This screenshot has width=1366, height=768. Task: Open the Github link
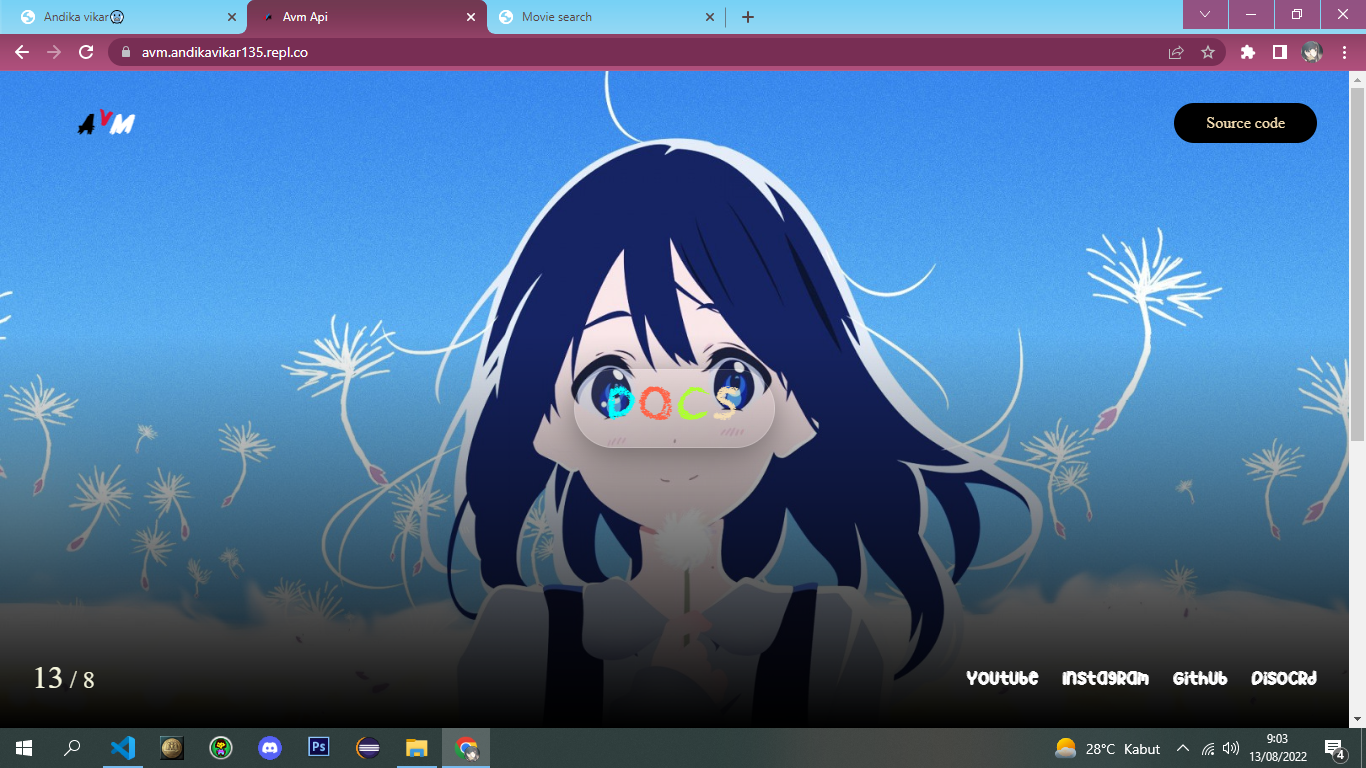(1199, 678)
